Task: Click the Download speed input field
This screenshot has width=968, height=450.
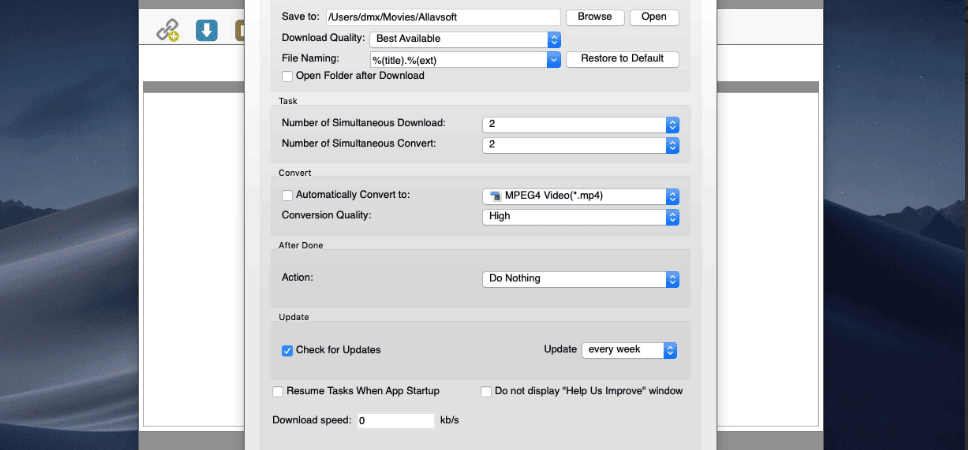Action: [395, 421]
